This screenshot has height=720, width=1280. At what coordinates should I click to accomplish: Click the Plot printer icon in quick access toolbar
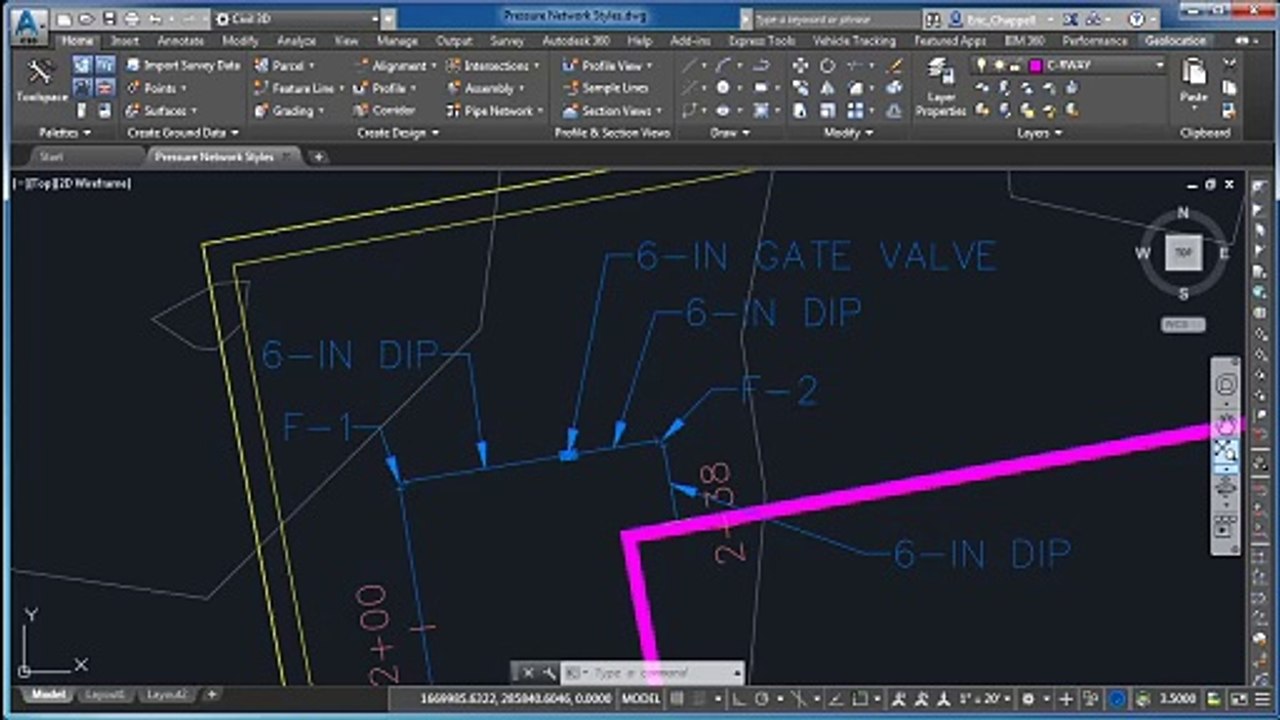[x=132, y=19]
